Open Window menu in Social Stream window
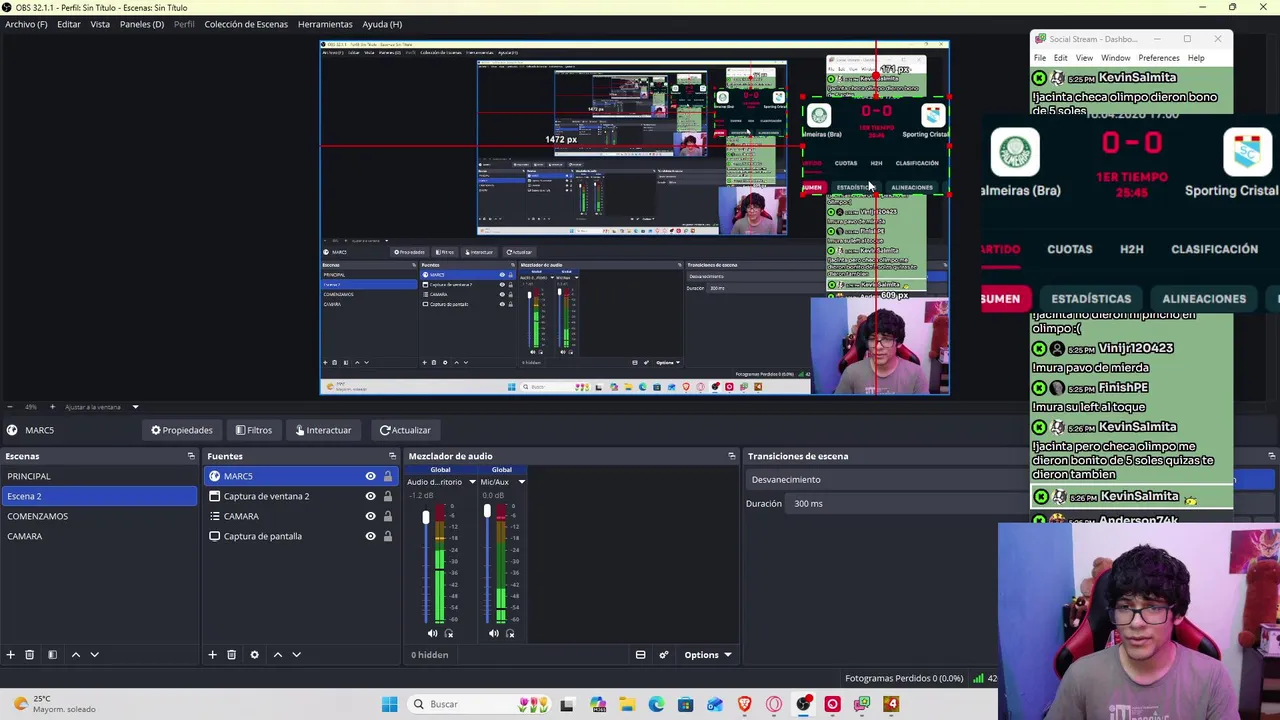 [1115, 58]
